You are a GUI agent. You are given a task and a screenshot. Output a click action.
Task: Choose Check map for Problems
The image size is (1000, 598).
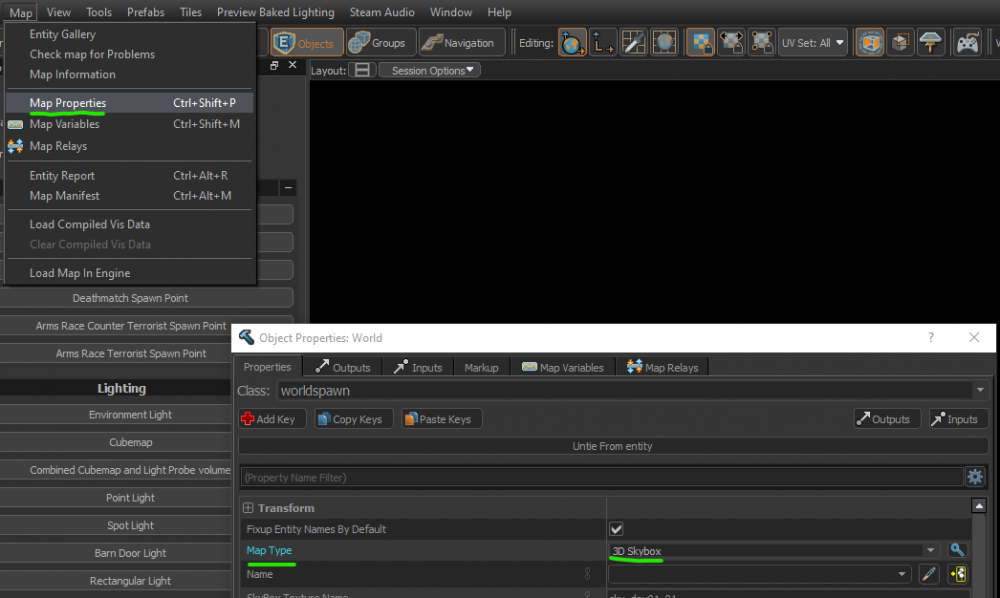(x=129, y=54)
